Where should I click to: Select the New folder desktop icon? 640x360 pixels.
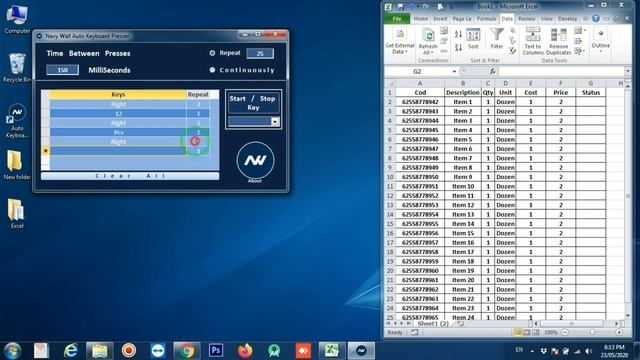[17, 165]
